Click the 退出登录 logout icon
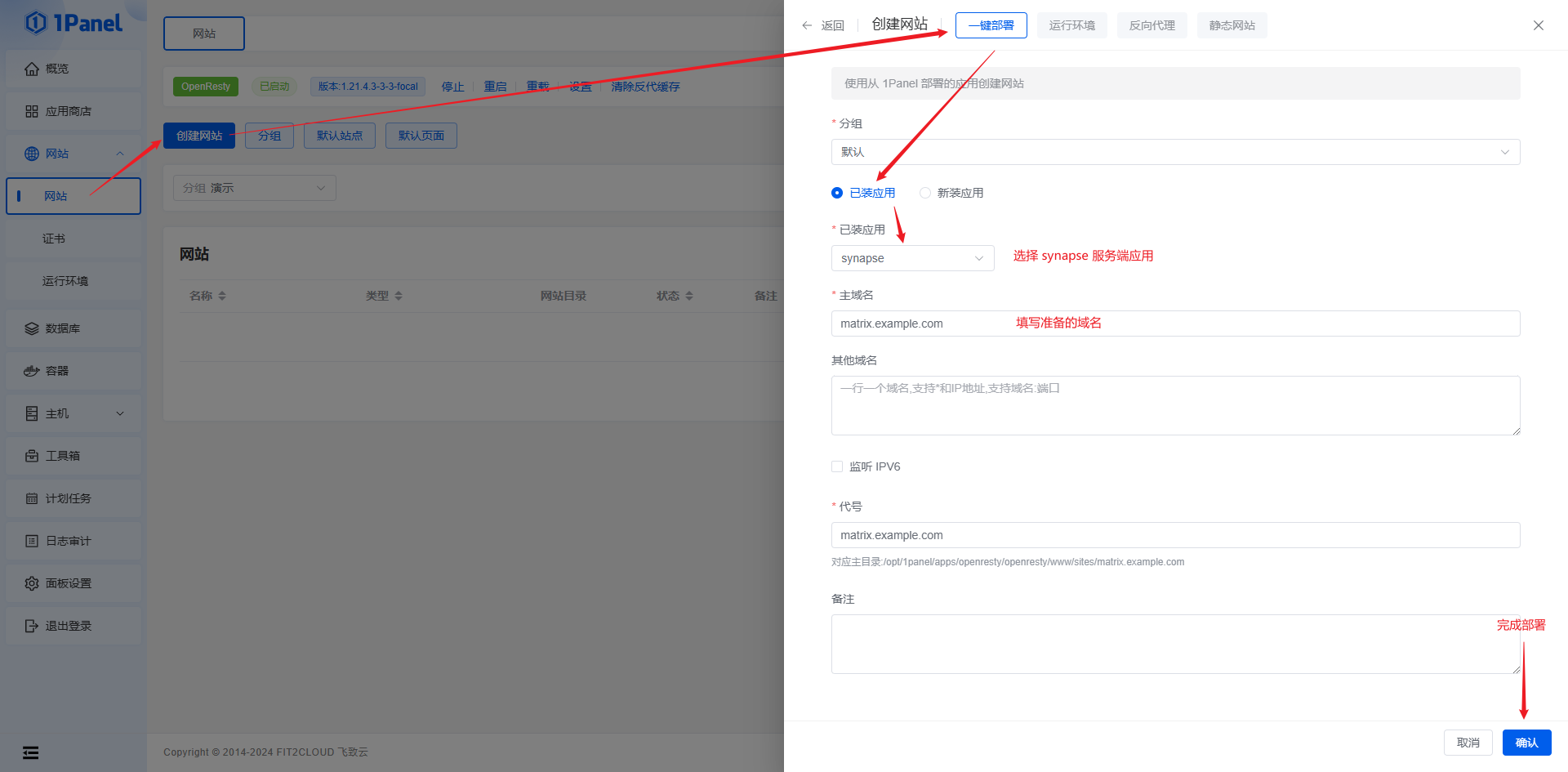The height and width of the screenshot is (772, 1568). pos(32,626)
